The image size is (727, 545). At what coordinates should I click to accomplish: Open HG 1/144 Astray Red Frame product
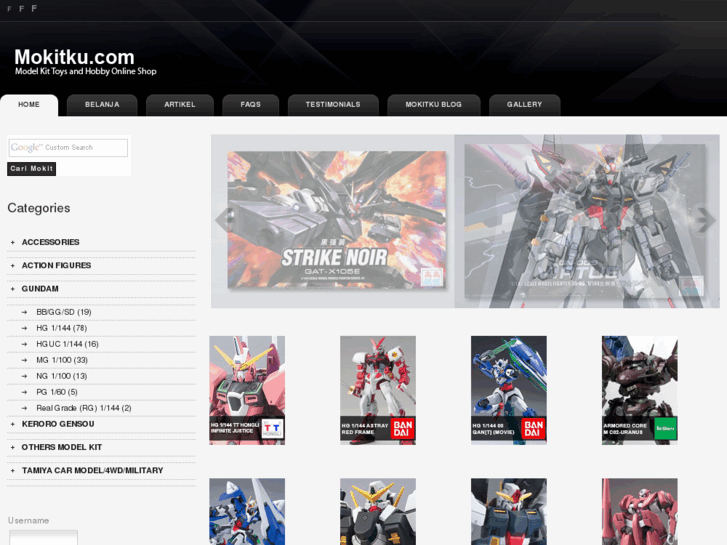coord(378,391)
